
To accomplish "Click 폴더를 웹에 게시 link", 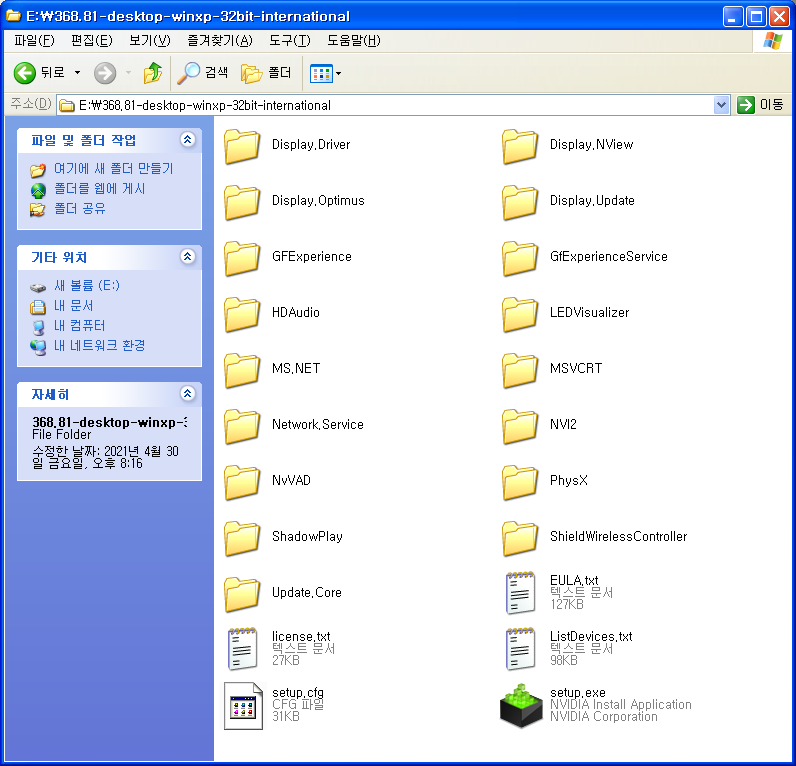I will [x=100, y=189].
